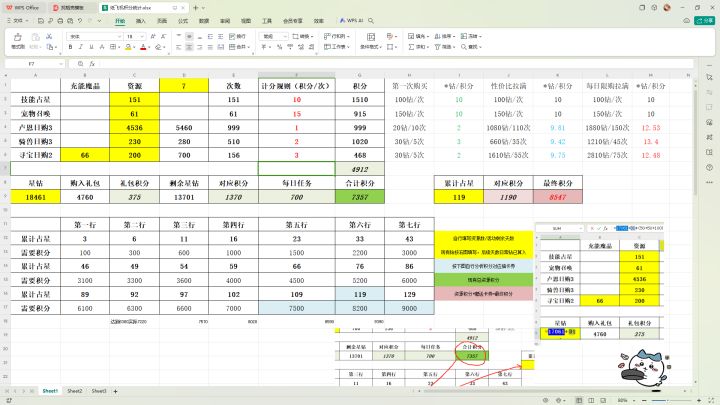Open the File (文件) menu
The width and height of the screenshot is (720, 405).
pyautogui.click(x=17, y=21)
